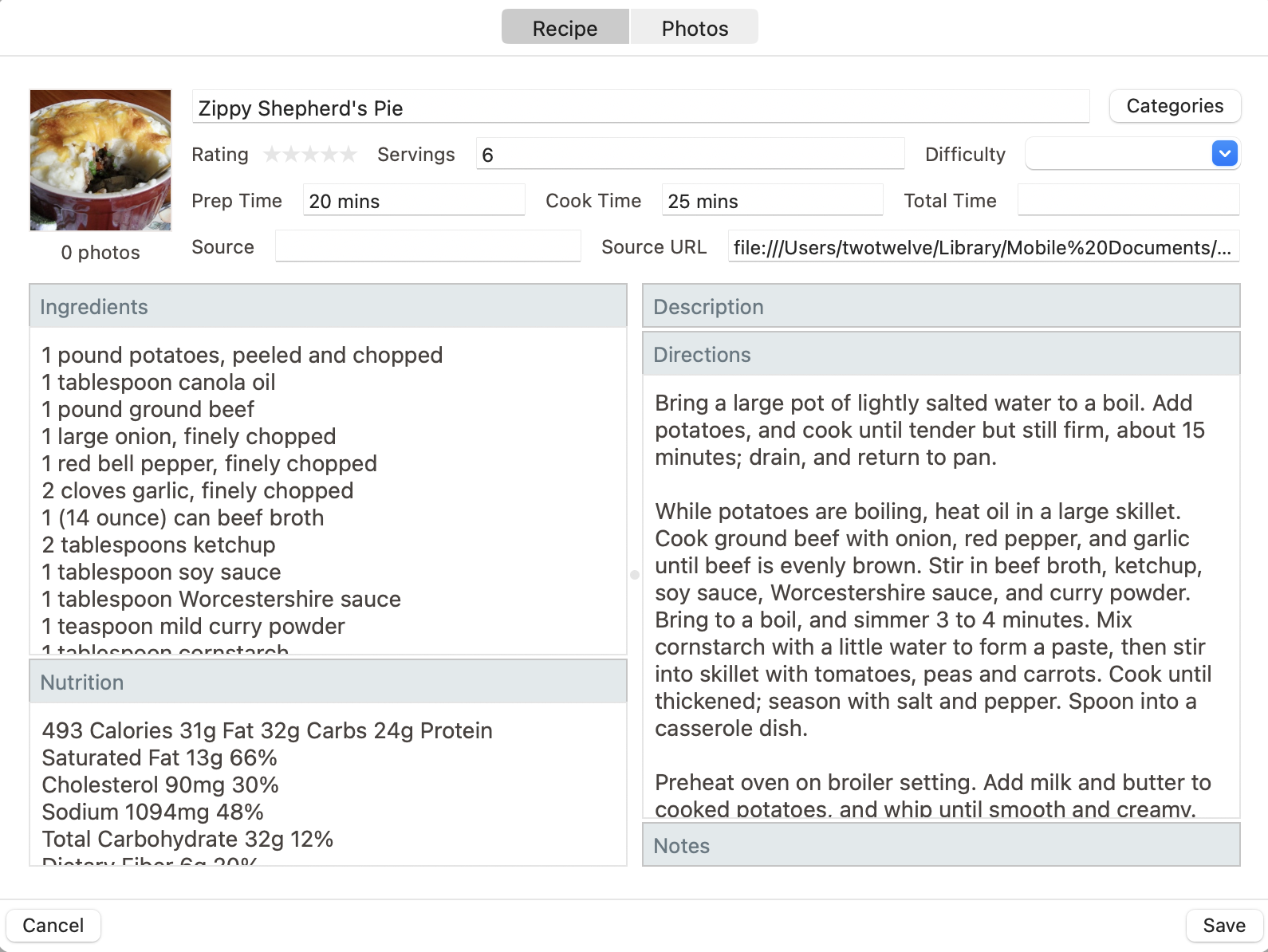
Task: Click the Nutrition section header
Action: (328, 683)
